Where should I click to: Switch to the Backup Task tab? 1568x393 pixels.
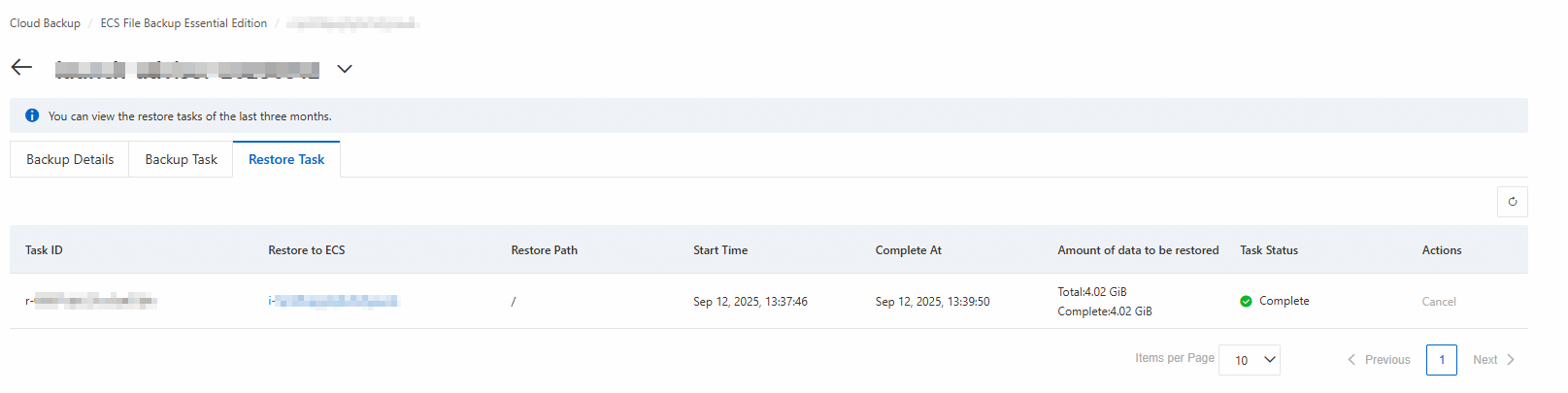pos(181,159)
